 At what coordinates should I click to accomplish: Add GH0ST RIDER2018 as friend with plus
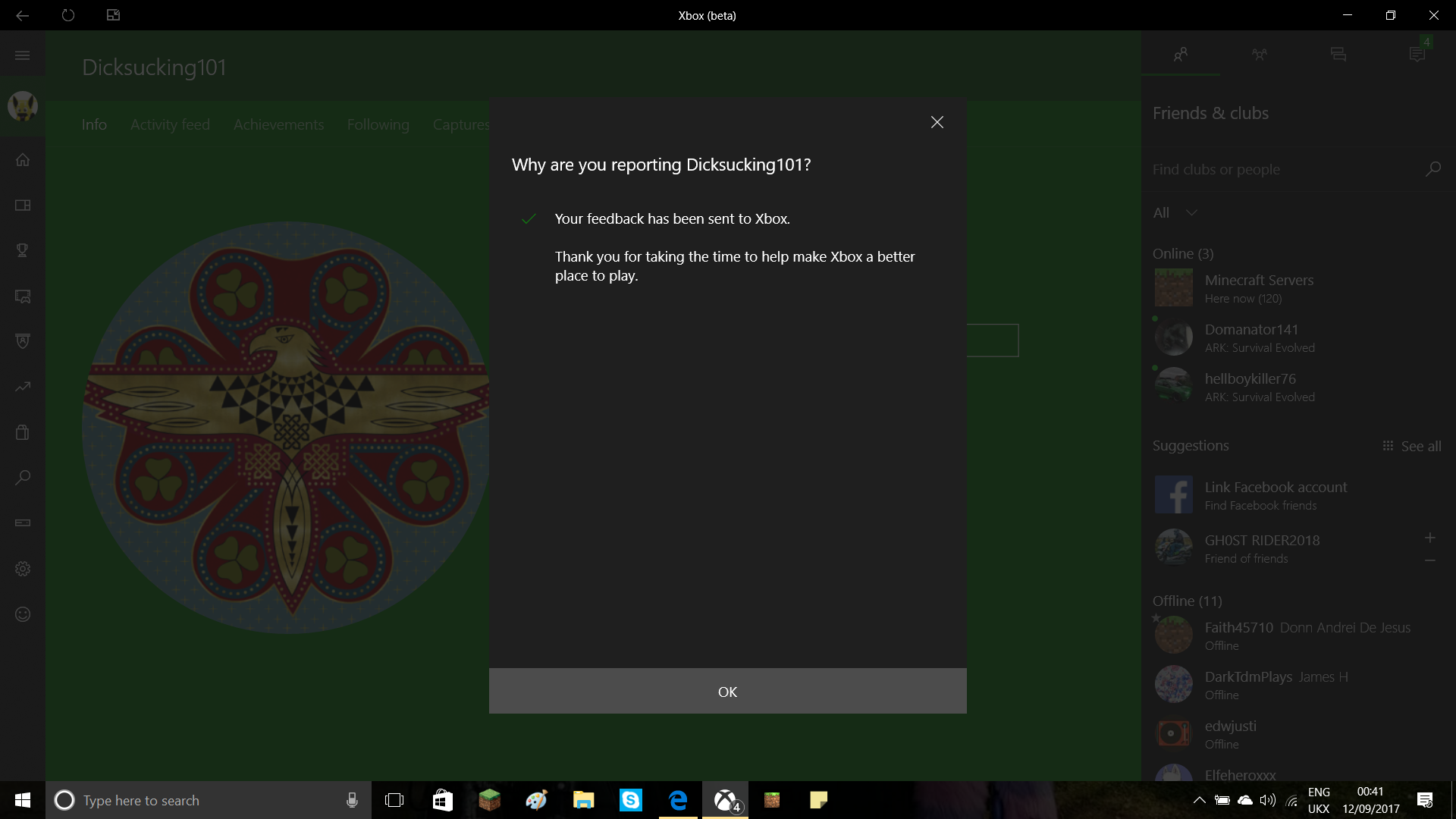pos(1430,538)
